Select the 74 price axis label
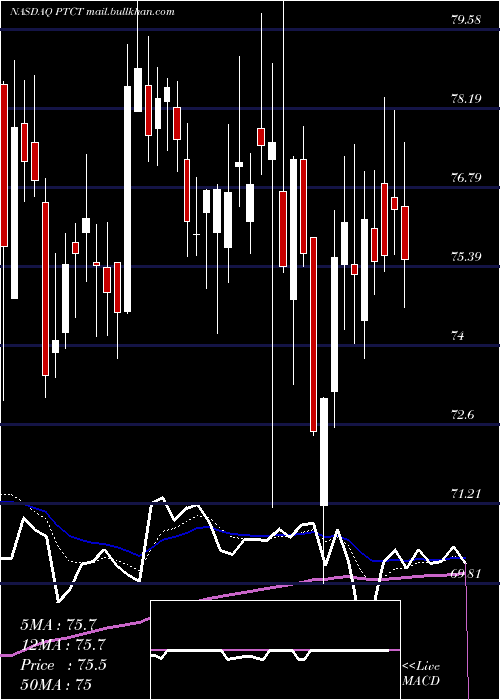 (458, 336)
